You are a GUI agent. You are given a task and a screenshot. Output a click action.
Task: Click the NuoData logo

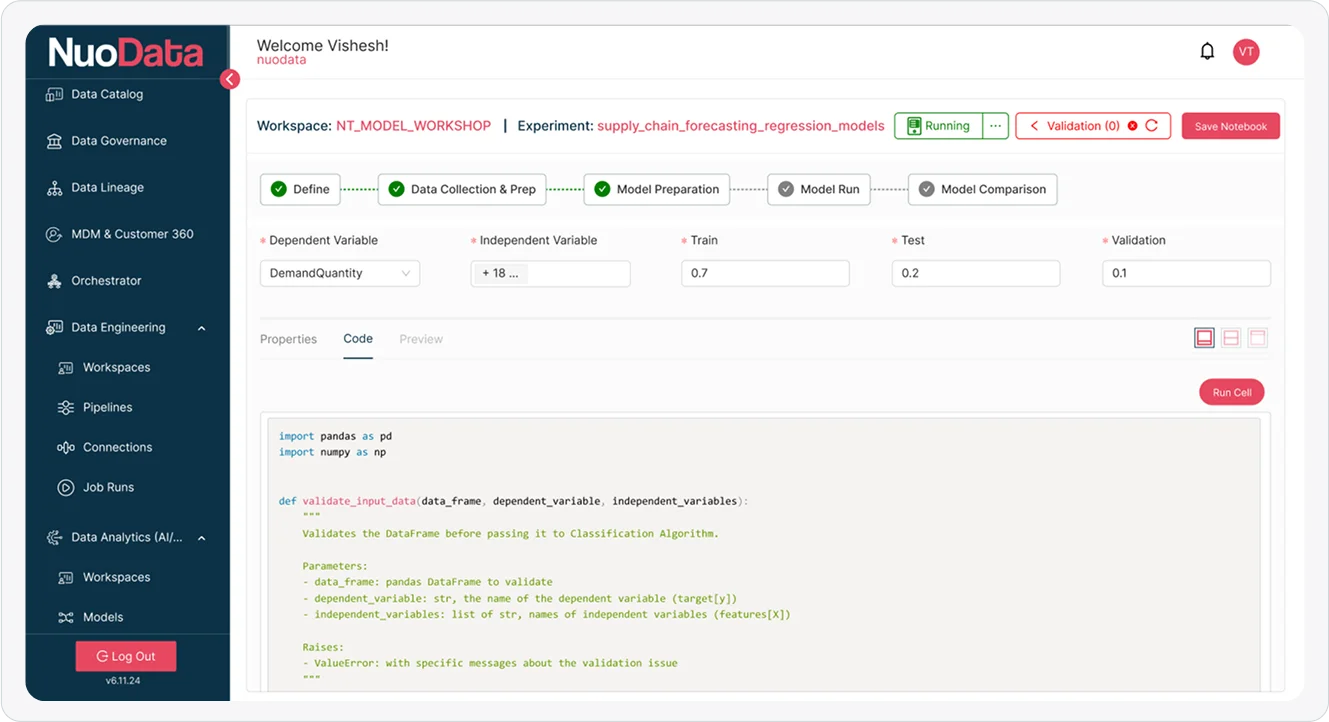[x=126, y=52]
